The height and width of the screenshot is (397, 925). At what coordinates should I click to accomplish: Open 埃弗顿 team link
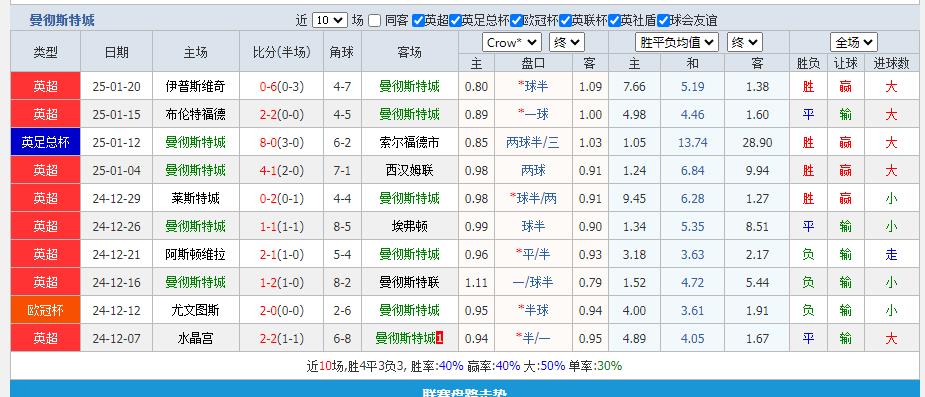(409, 227)
